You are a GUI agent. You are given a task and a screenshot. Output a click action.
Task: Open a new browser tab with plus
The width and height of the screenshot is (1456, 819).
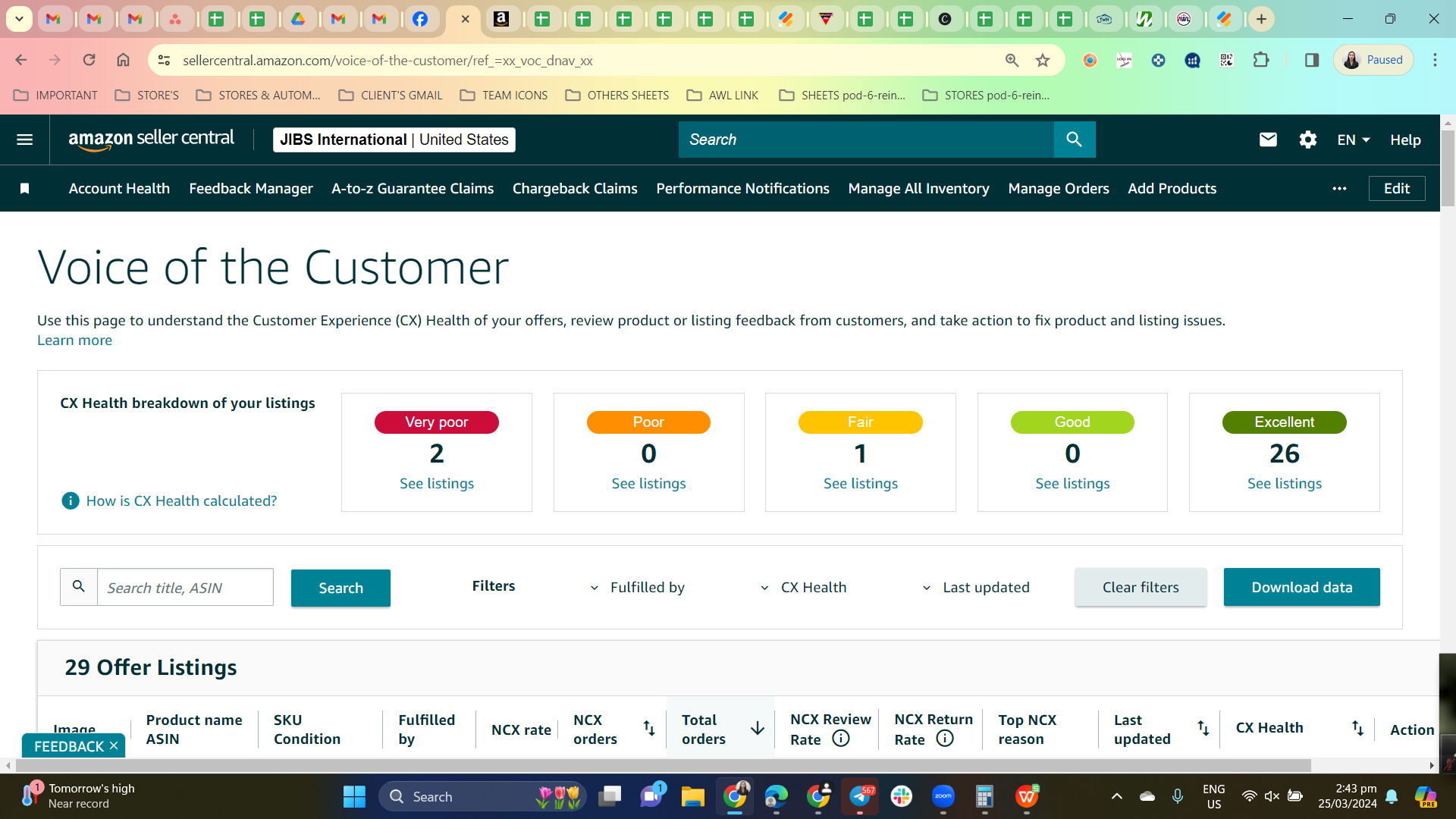coord(1261,19)
